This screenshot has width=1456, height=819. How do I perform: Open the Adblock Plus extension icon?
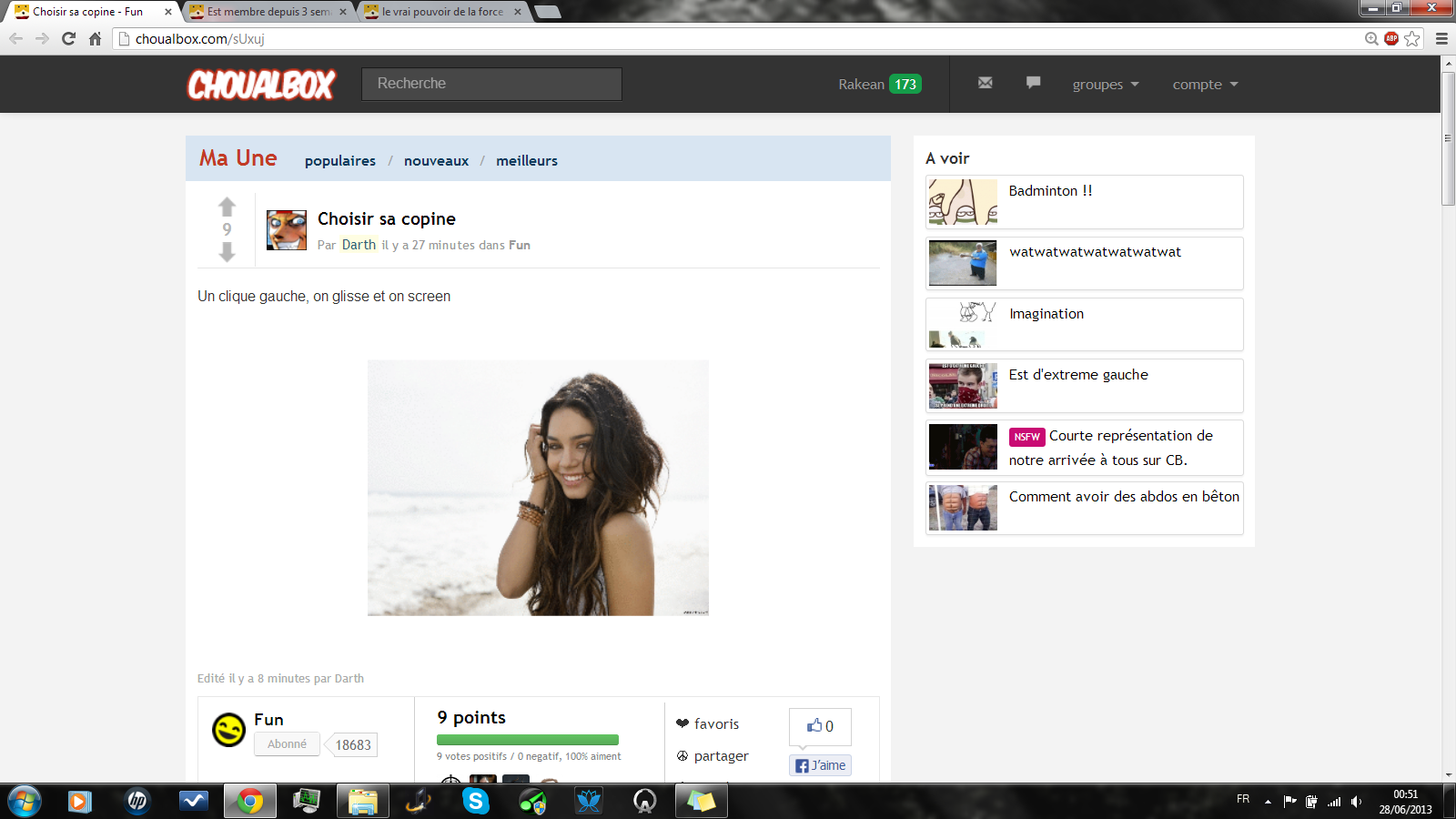(x=1391, y=38)
